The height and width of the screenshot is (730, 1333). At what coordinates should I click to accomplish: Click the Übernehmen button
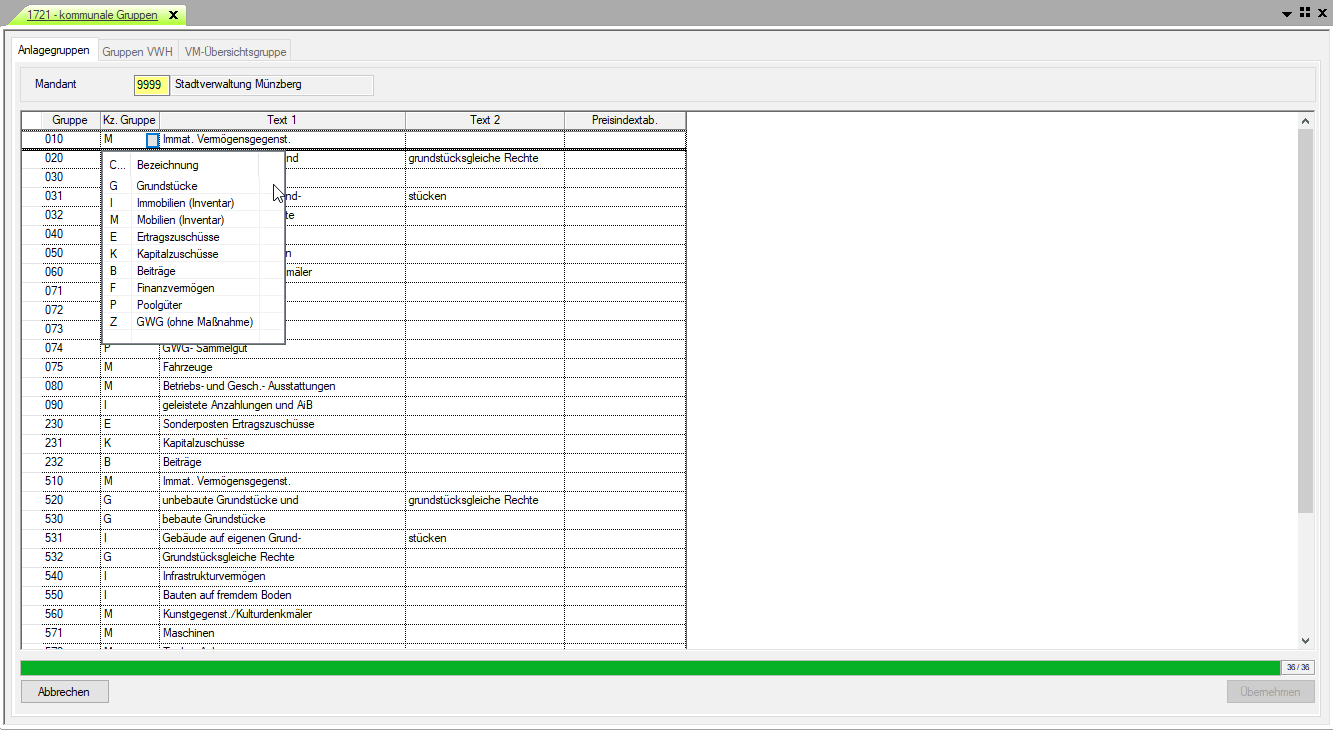1270,692
